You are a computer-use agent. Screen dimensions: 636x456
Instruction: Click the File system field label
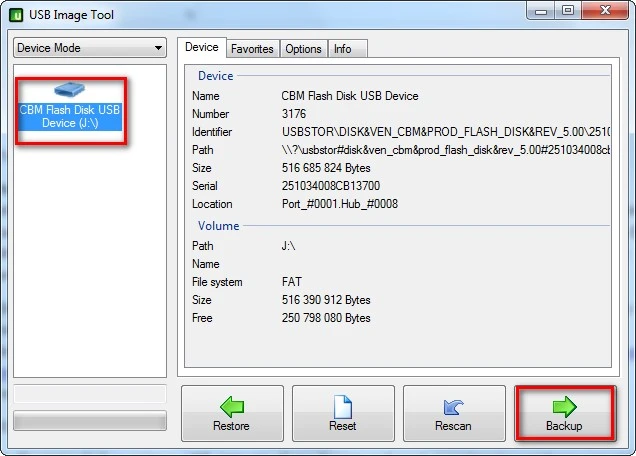(x=217, y=282)
